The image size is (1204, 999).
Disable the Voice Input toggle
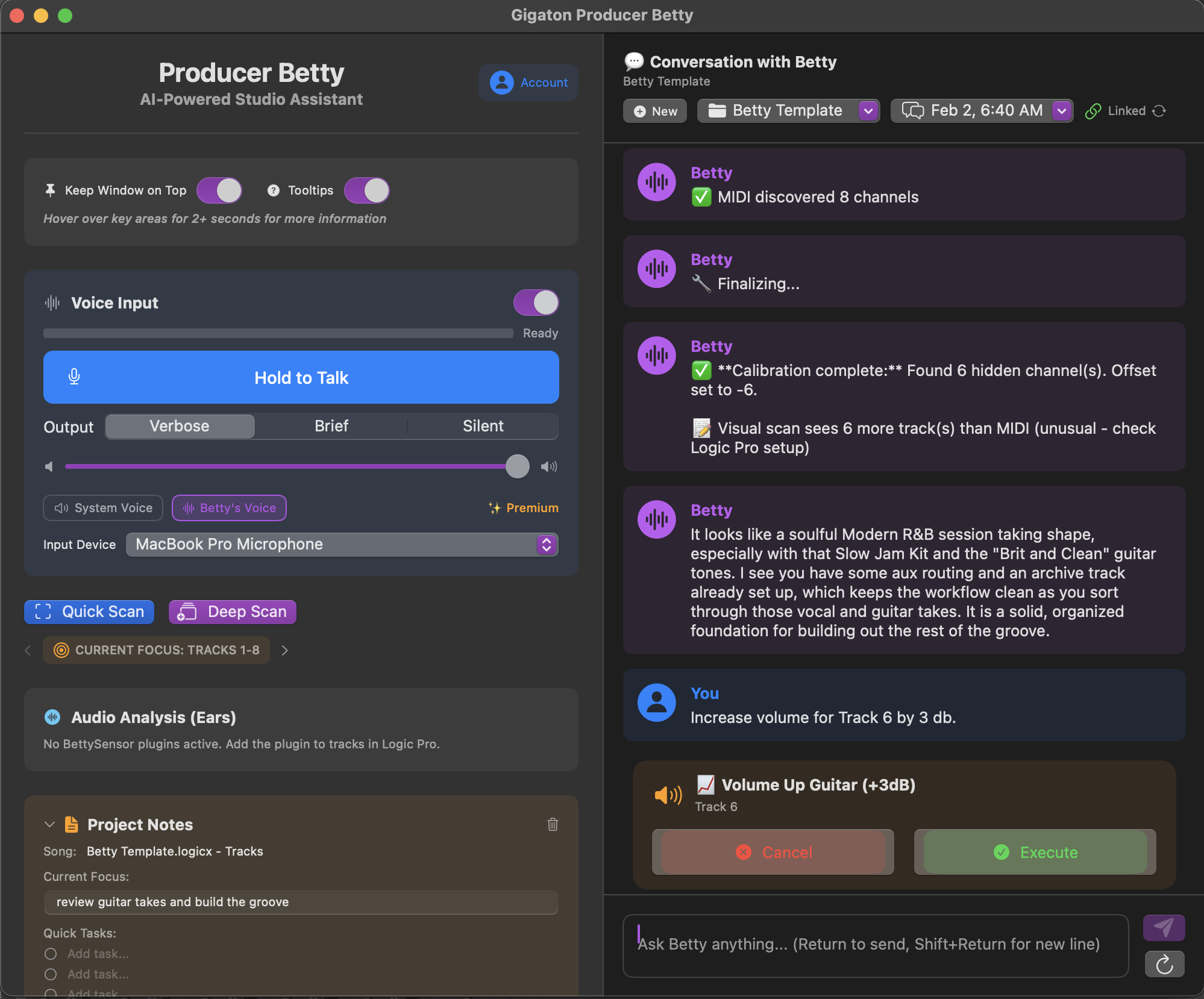coord(536,302)
